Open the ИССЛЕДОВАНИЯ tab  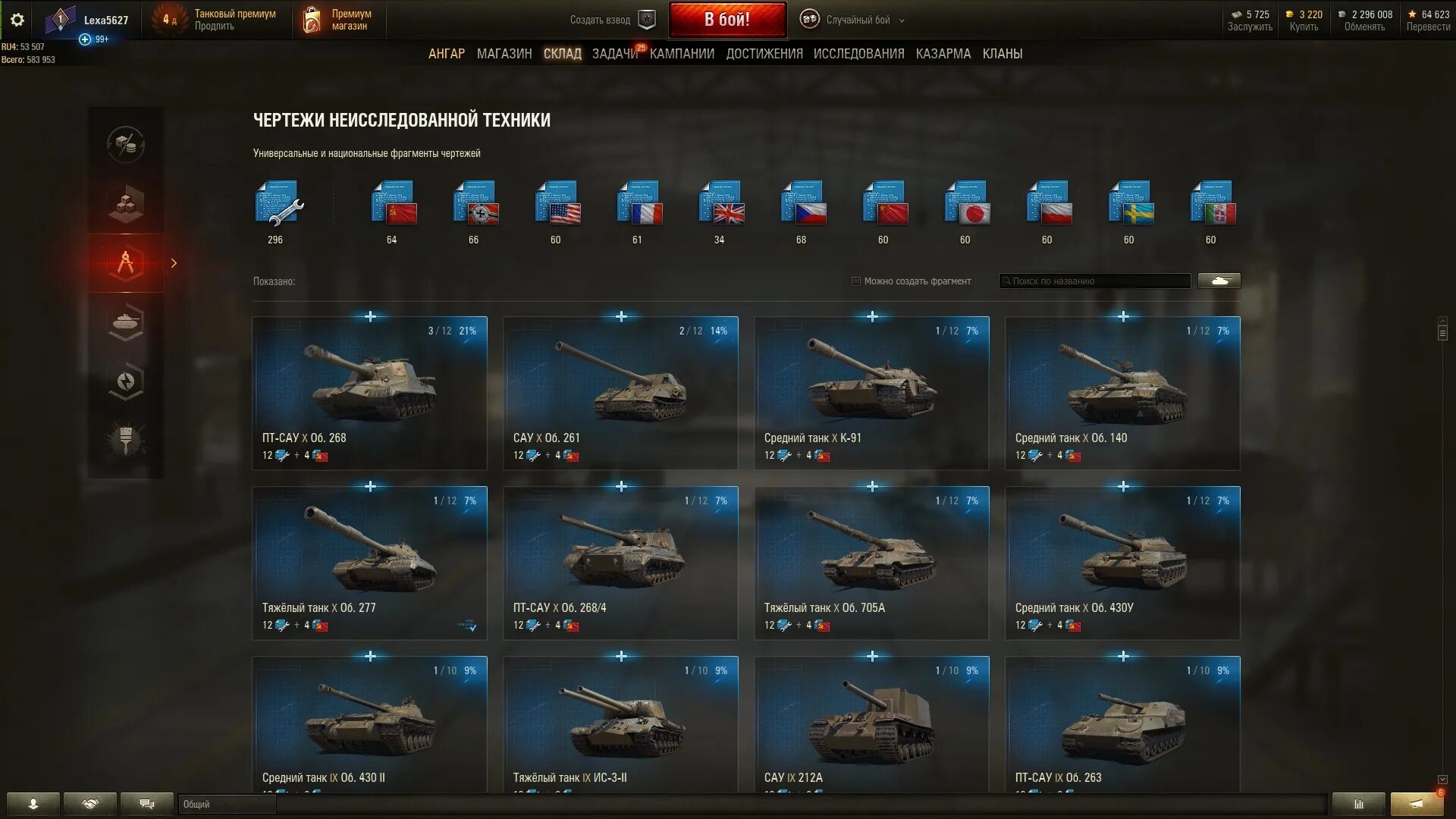(858, 54)
